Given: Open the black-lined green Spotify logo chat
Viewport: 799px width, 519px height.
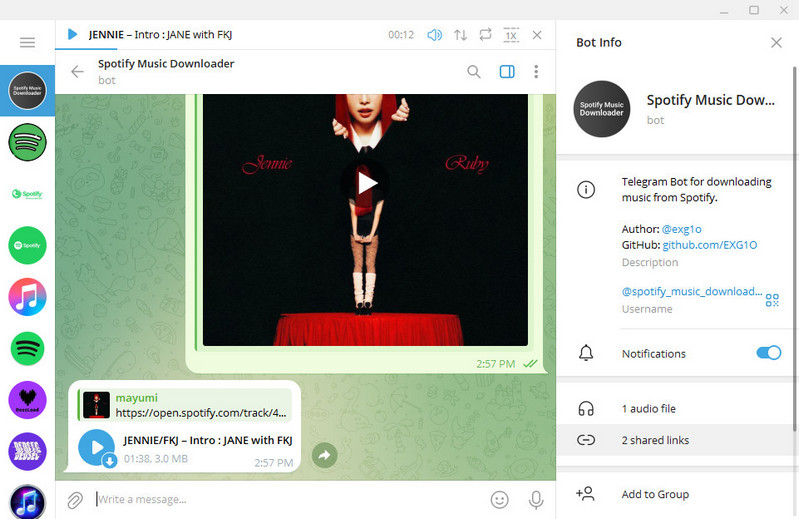Looking at the screenshot, I should (x=28, y=142).
